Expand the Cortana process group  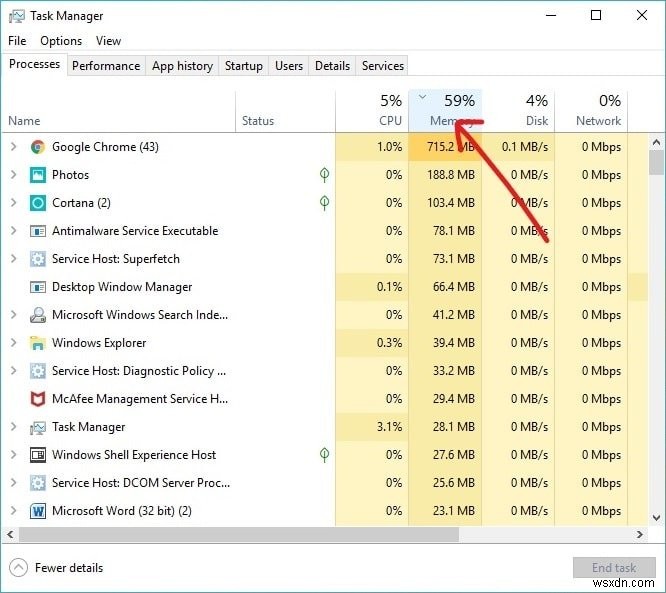[x=14, y=203]
